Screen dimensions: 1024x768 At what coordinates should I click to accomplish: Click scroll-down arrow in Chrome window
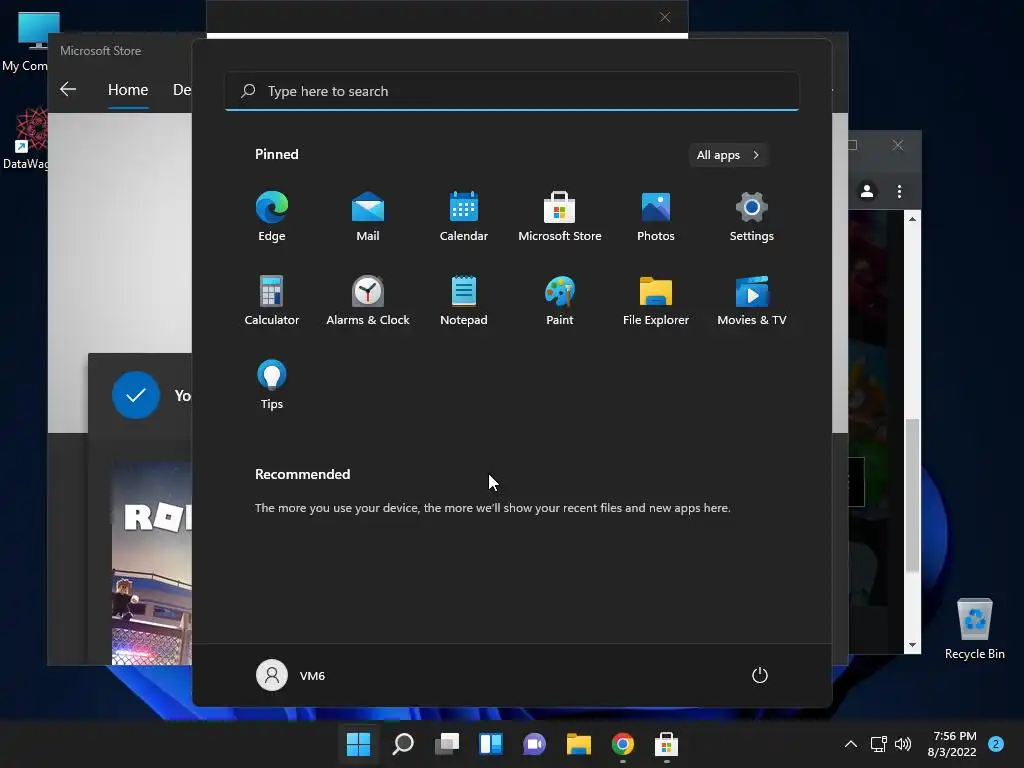912,645
